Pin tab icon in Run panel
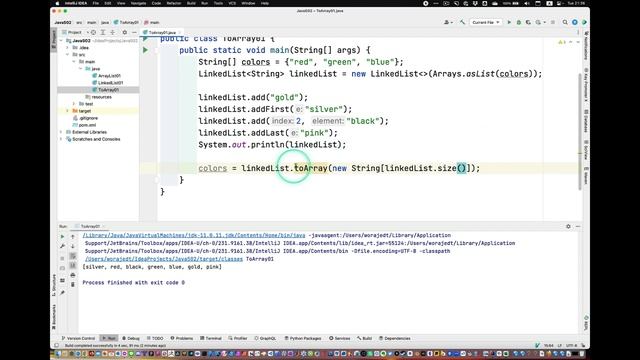The width and height of the screenshot is (640, 360). [x=62, y=293]
